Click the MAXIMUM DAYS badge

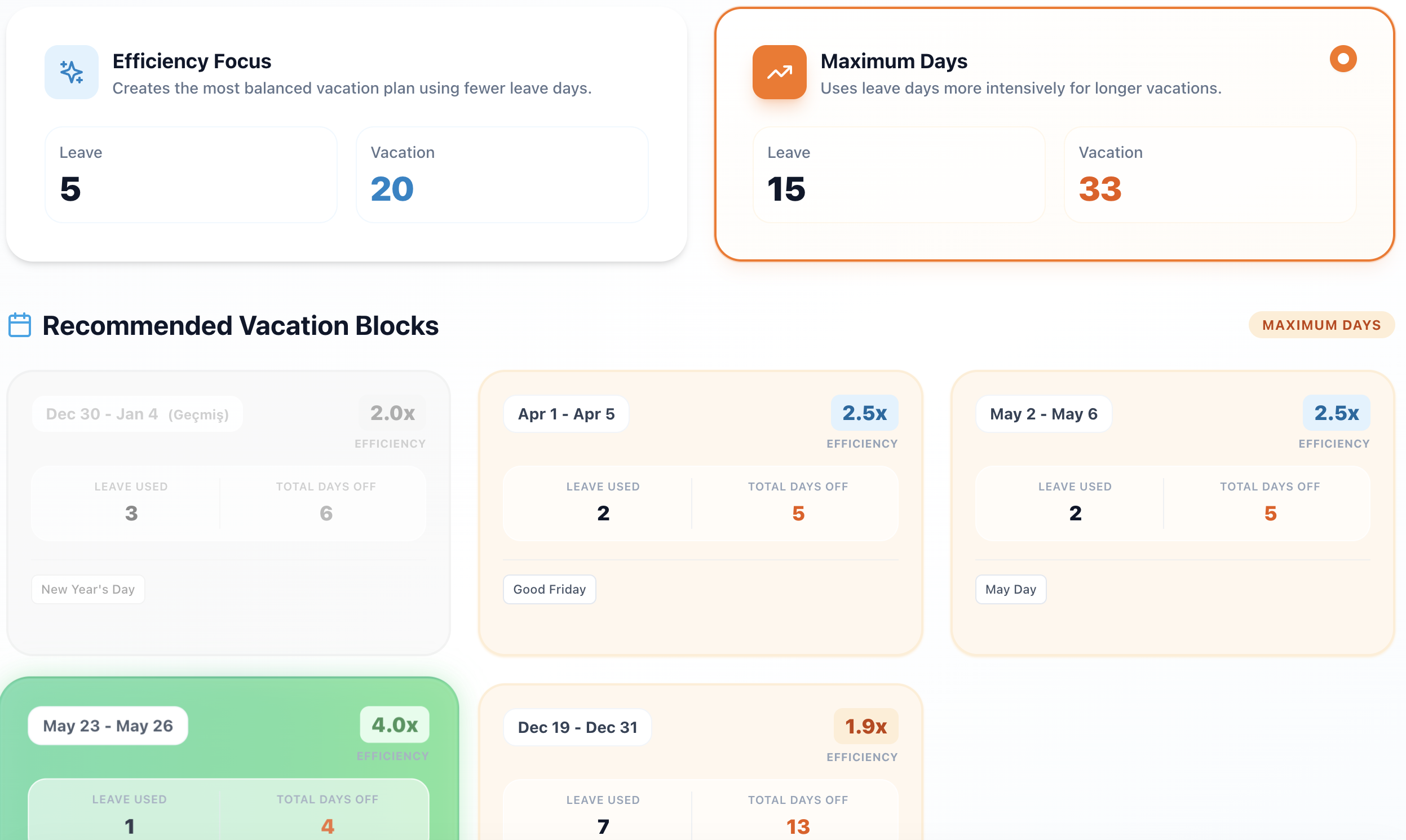click(1321, 325)
